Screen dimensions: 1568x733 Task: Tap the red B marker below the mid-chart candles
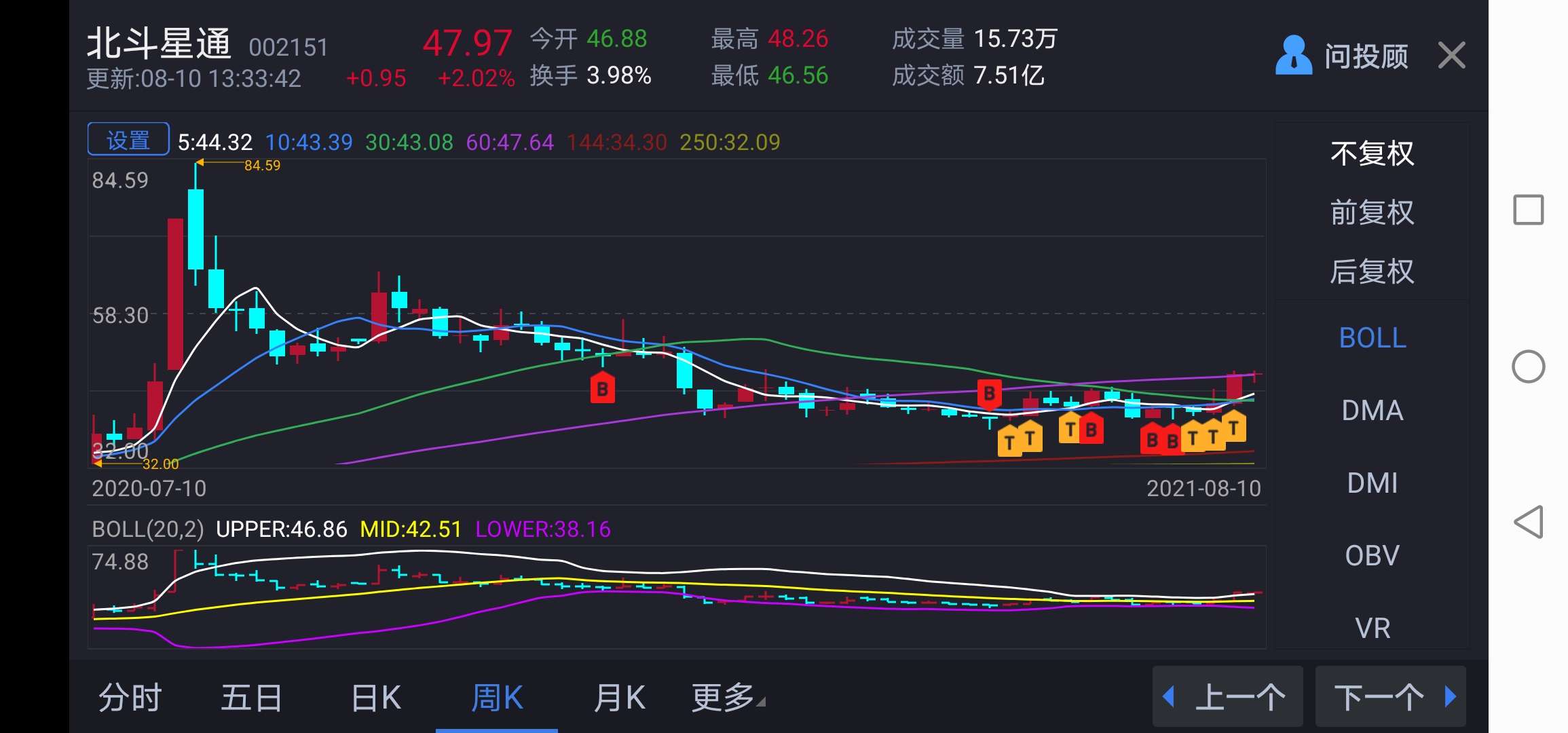(602, 388)
